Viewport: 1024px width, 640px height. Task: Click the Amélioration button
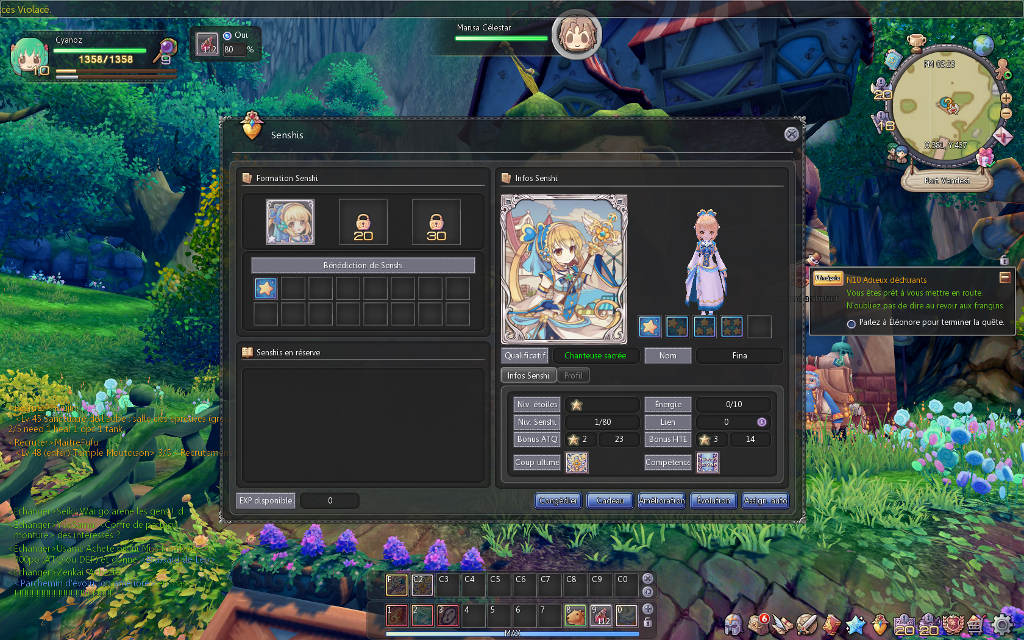click(x=662, y=500)
